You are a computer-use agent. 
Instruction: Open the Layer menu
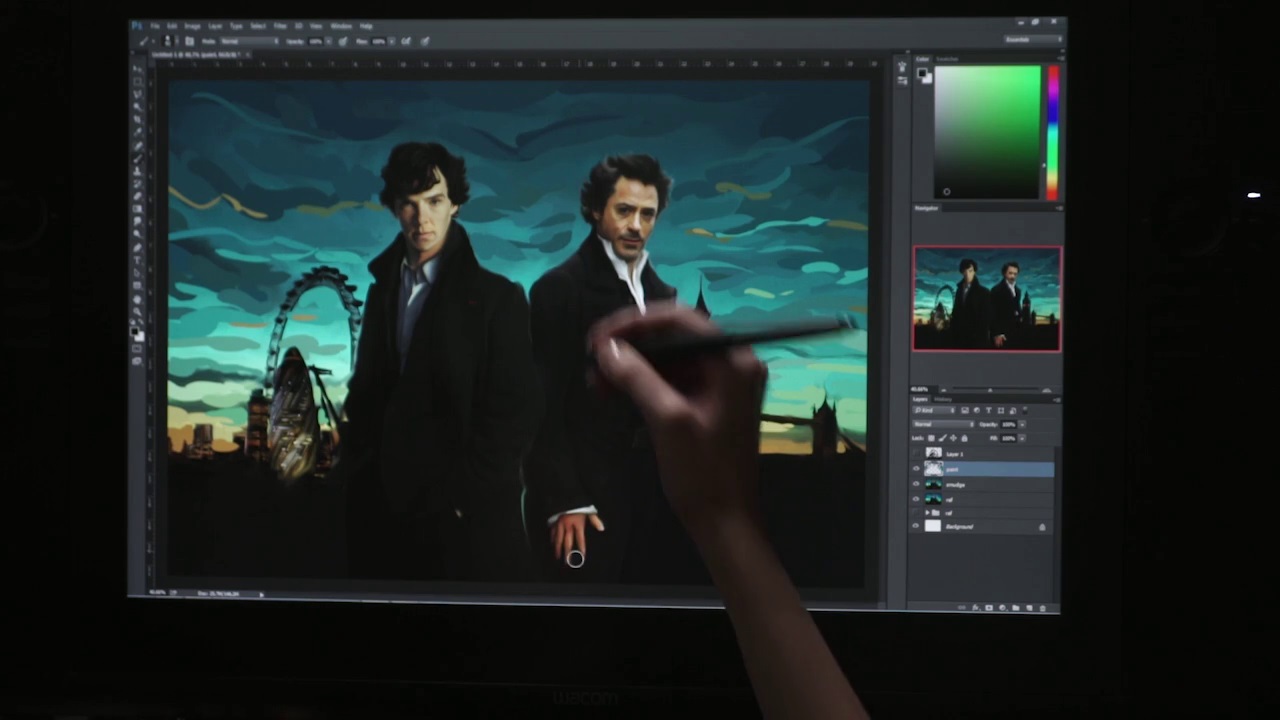215,26
